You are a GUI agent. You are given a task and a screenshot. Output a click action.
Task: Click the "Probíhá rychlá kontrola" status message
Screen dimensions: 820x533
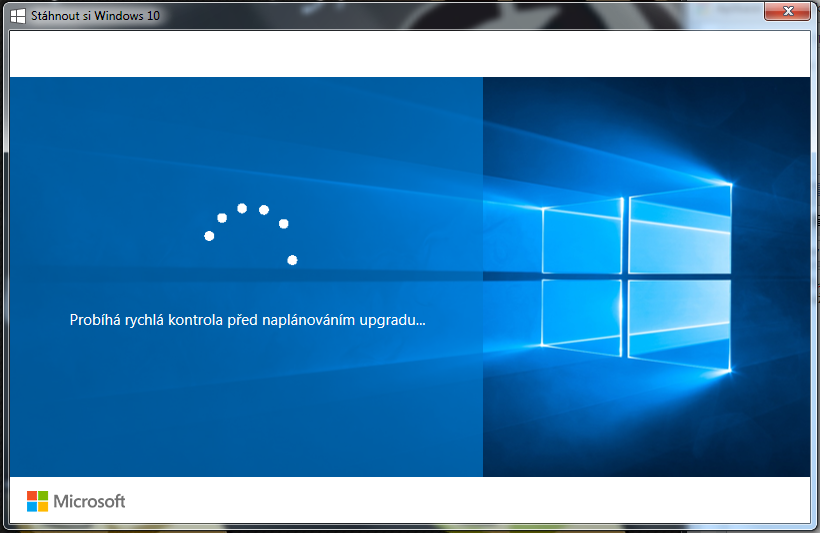[247, 321]
